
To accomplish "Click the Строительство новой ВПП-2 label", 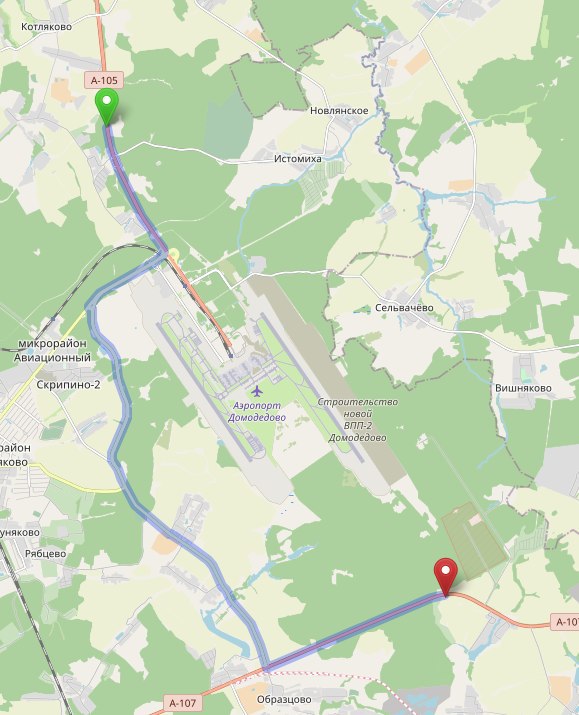I will coord(357,420).
